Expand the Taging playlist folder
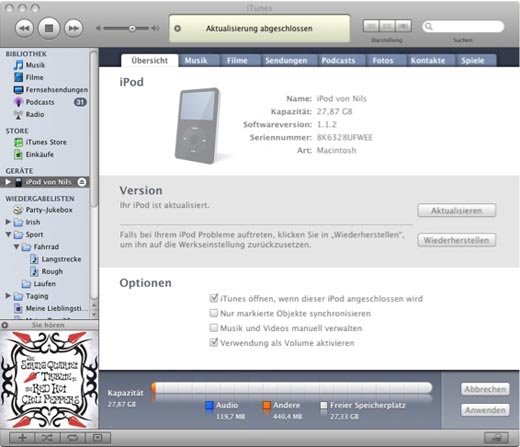 pyautogui.click(x=8, y=296)
